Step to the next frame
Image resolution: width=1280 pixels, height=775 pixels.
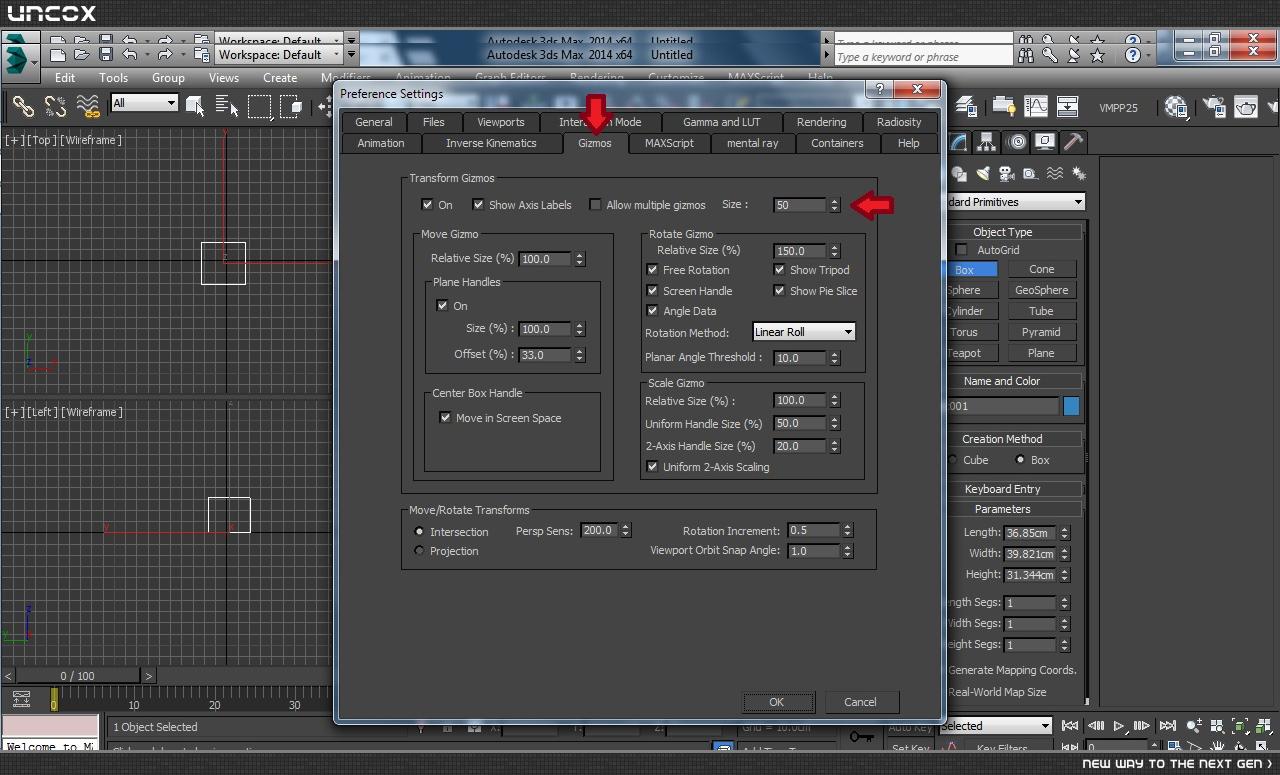tap(1142, 726)
